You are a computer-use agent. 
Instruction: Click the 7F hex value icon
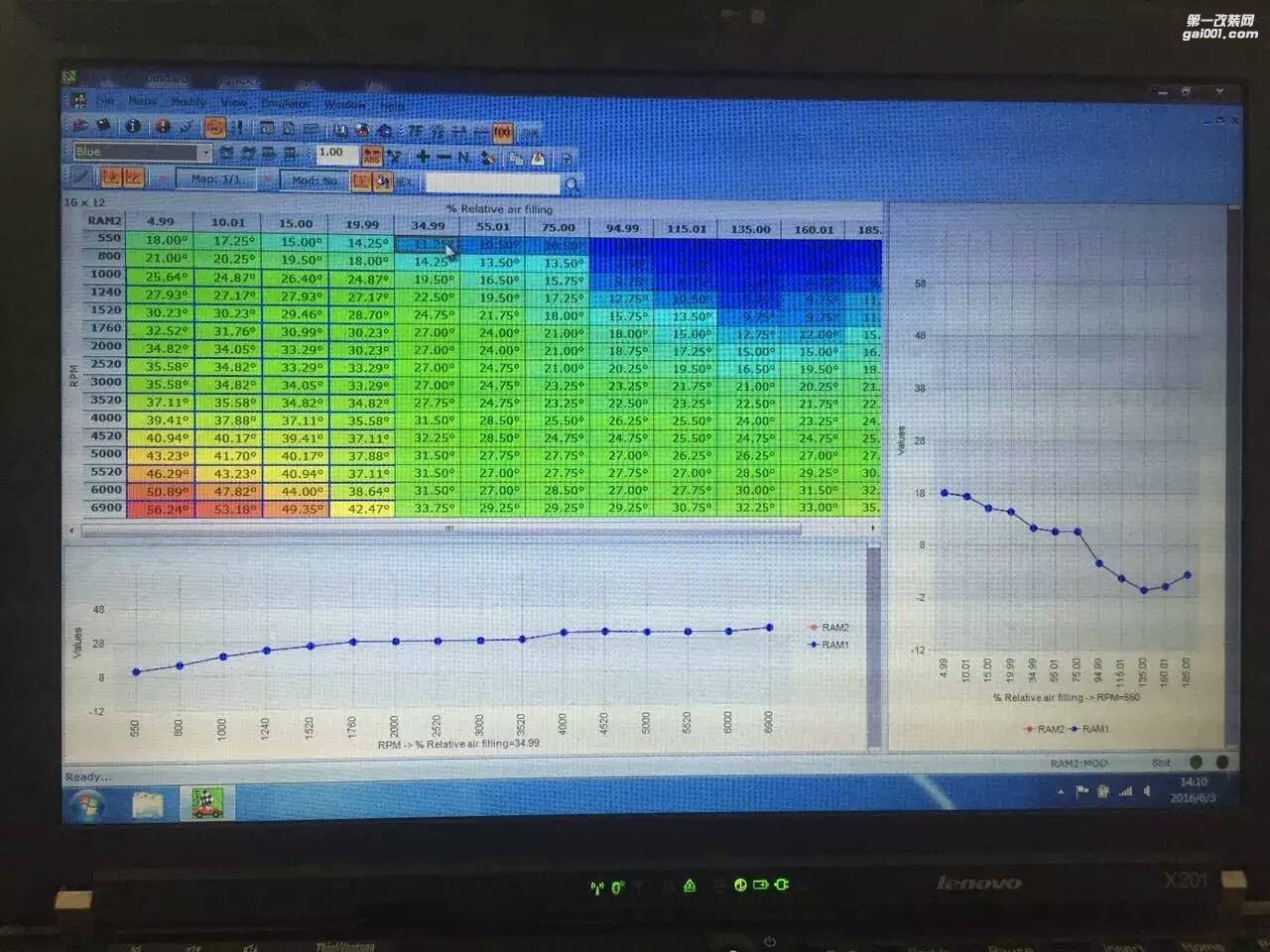point(415,131)
